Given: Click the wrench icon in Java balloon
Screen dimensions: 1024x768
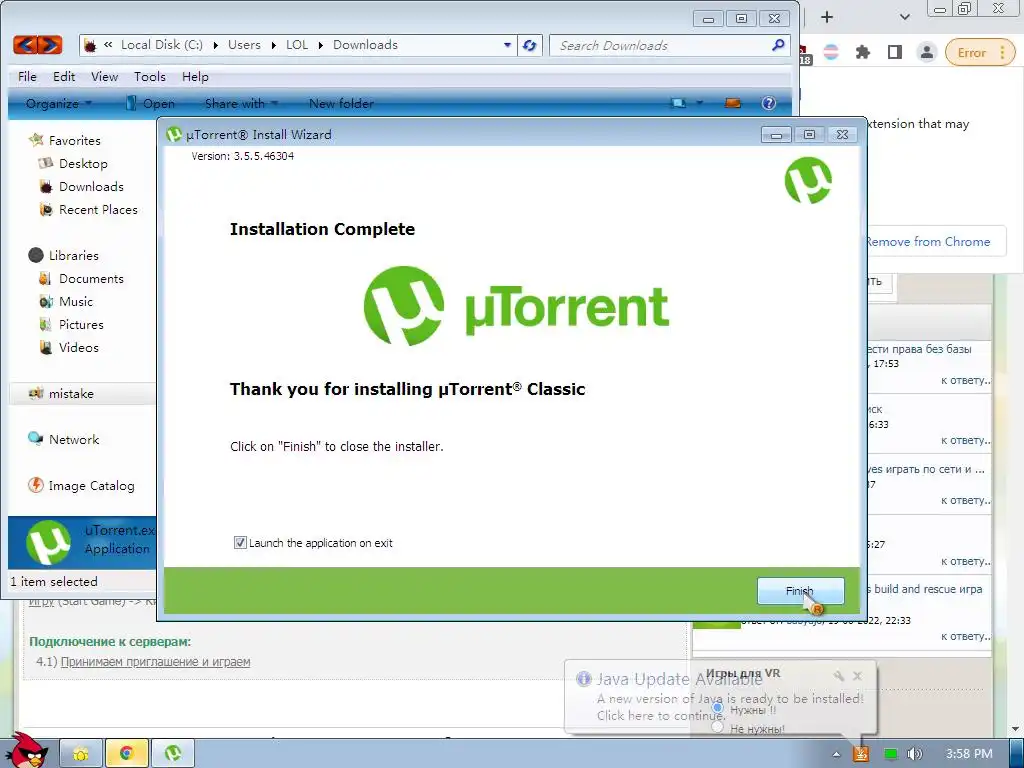Looking at the screenshot, I should [x=839, y=676].
